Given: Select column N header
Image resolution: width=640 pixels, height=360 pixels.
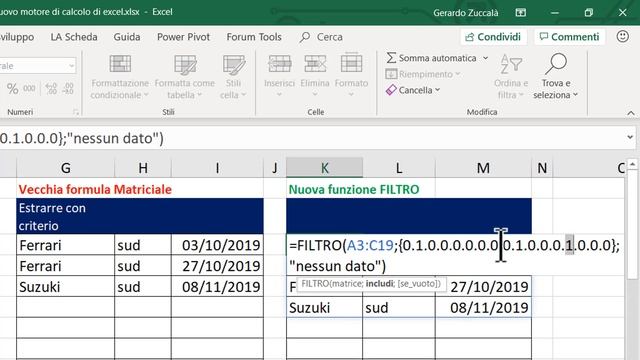Looking at the screenshot, I should [542, 168].
